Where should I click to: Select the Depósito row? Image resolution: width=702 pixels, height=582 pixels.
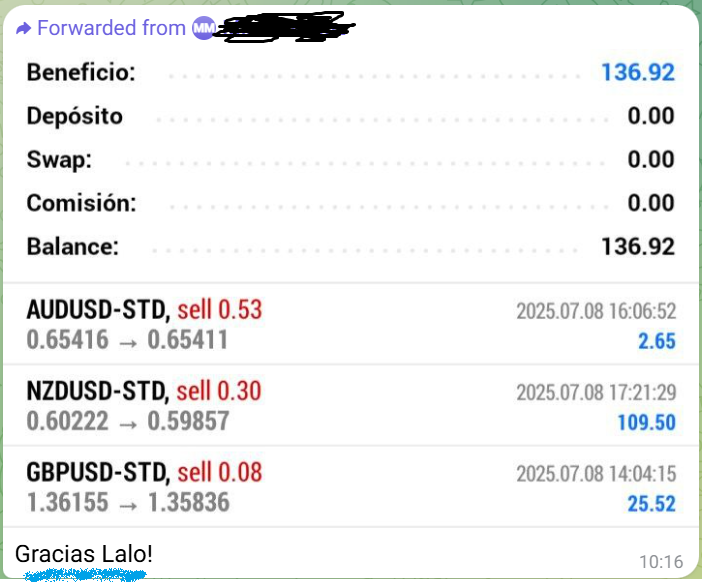pos(351,116)
